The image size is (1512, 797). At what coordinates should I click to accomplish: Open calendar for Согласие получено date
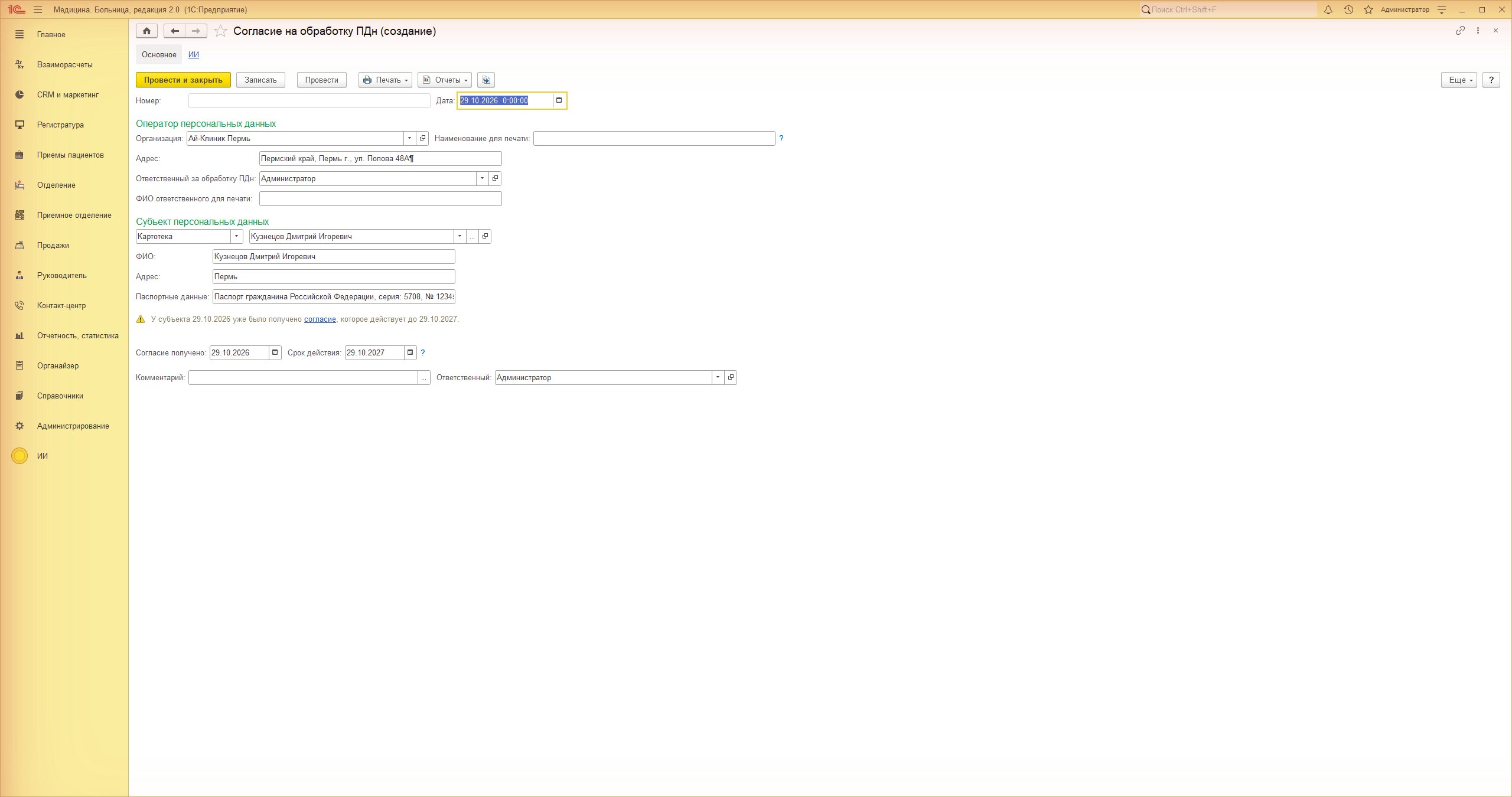(x=275, y=352)
